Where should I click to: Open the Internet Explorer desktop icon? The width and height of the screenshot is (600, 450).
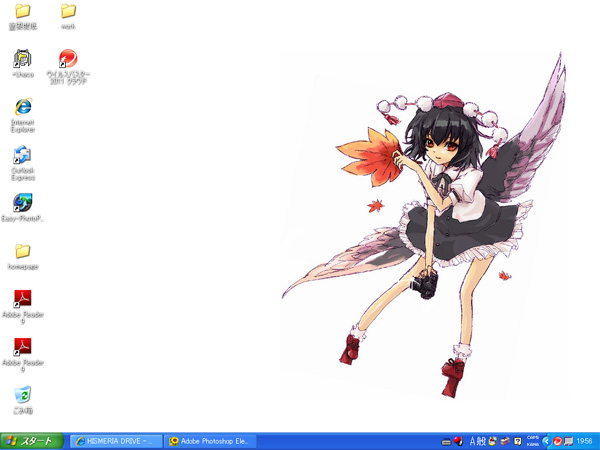(22, 107)
